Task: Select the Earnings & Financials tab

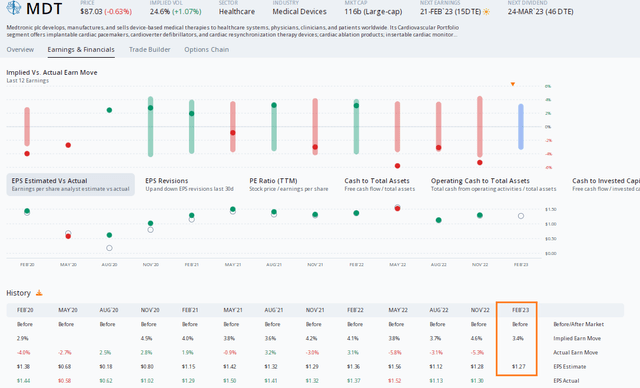Action: tap(81, 49)
